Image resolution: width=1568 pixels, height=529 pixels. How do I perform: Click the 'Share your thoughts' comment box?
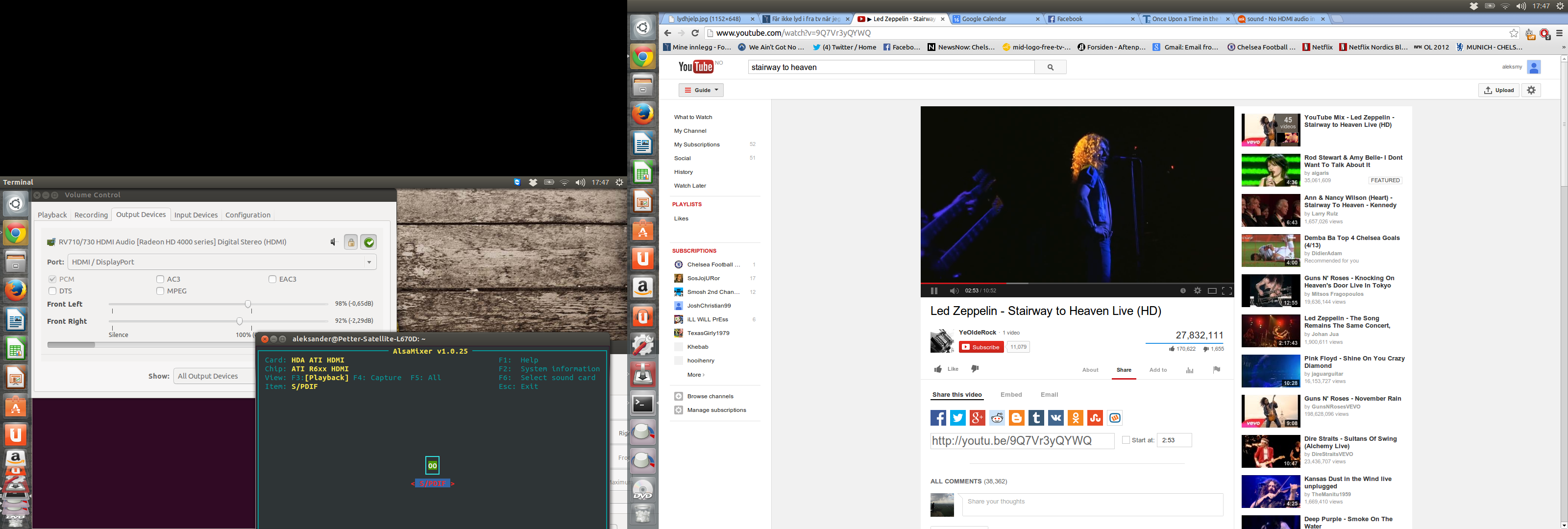tap(1093, 504)
